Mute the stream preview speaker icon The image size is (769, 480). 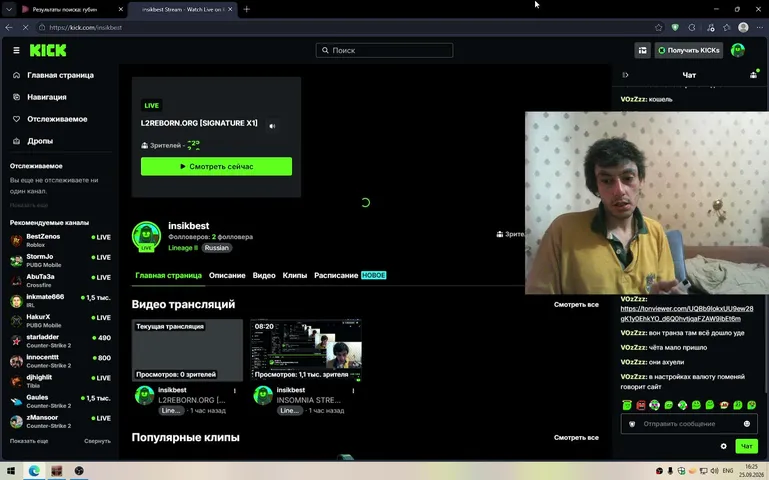pyautogui.click(x=272, y=126)
